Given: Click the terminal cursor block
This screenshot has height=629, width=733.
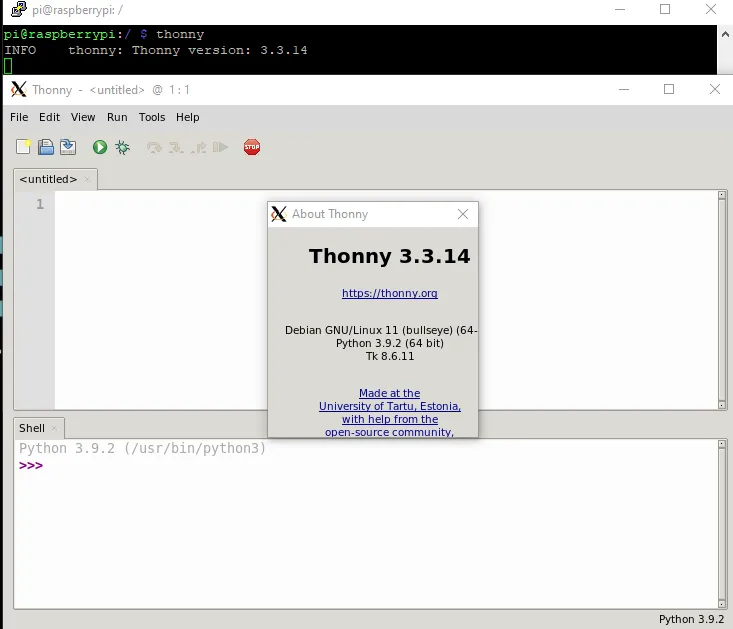Looking at the screenshot, I should coord(8,66).
